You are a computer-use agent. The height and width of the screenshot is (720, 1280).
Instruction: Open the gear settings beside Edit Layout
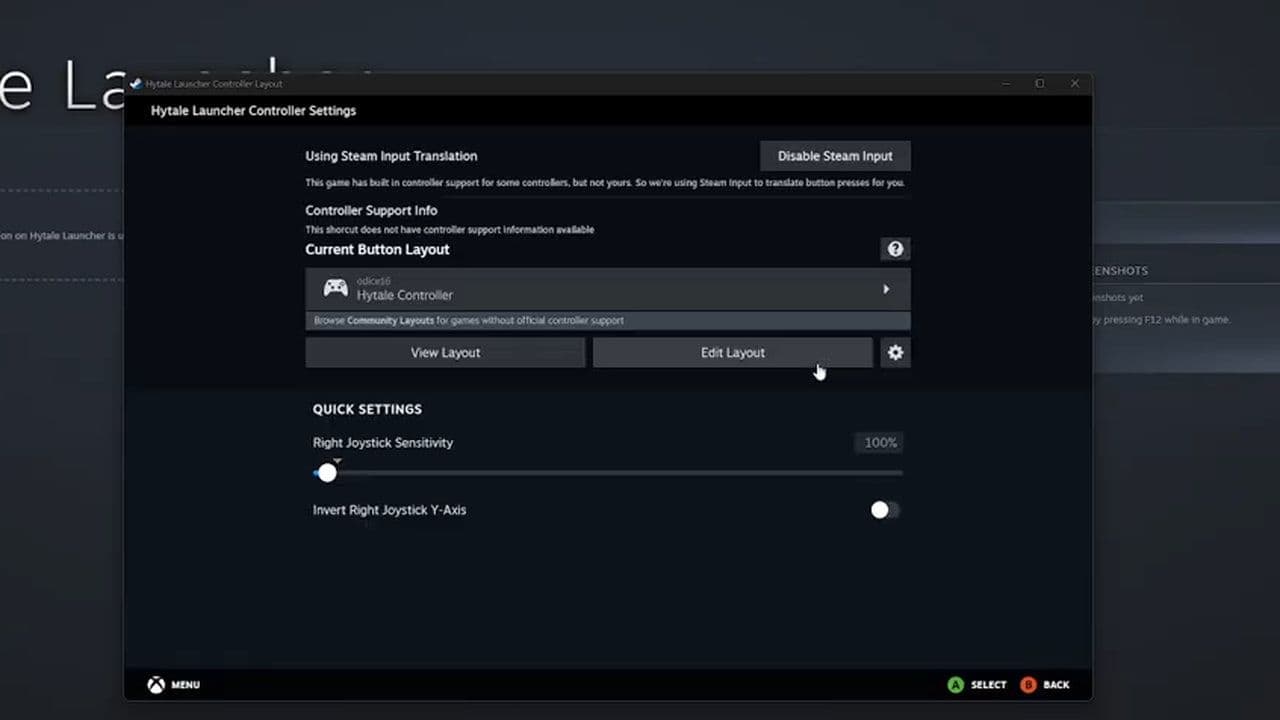click(895, 352)
